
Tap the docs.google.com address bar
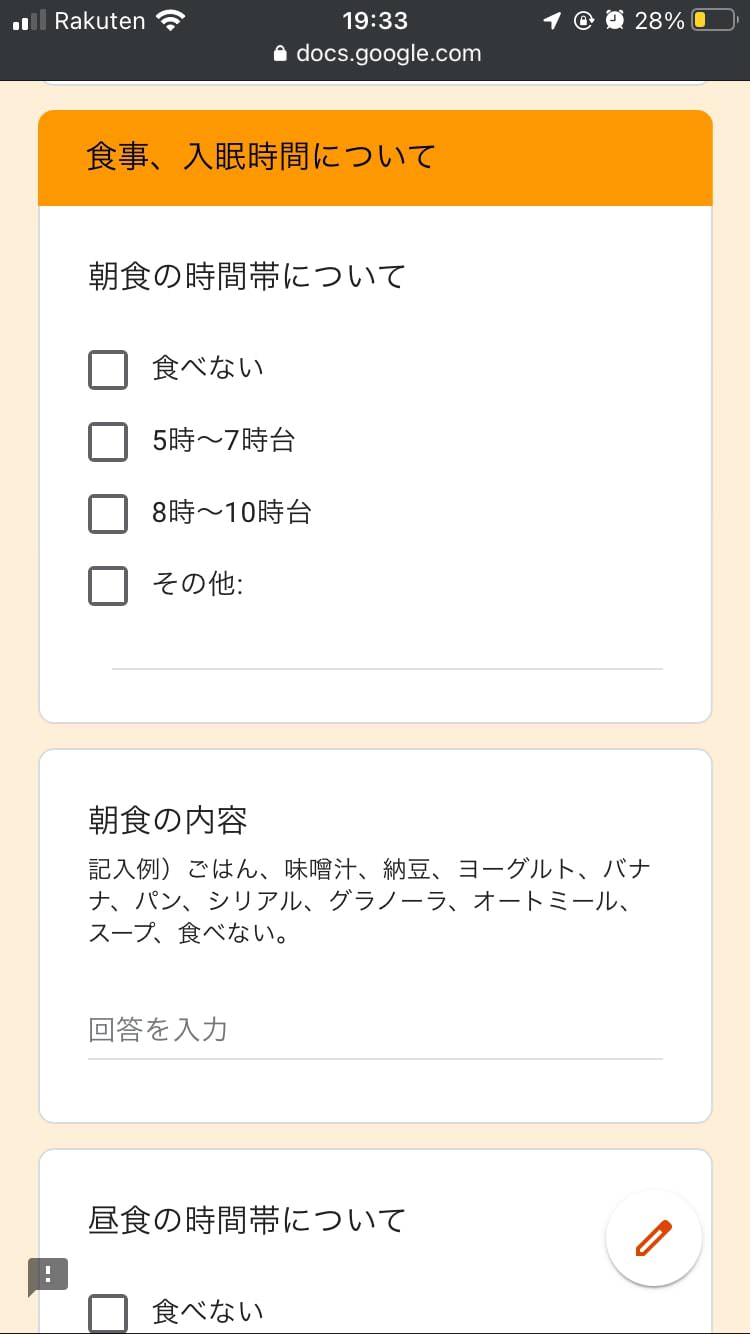pyautogui.click(x=388, y=54)
